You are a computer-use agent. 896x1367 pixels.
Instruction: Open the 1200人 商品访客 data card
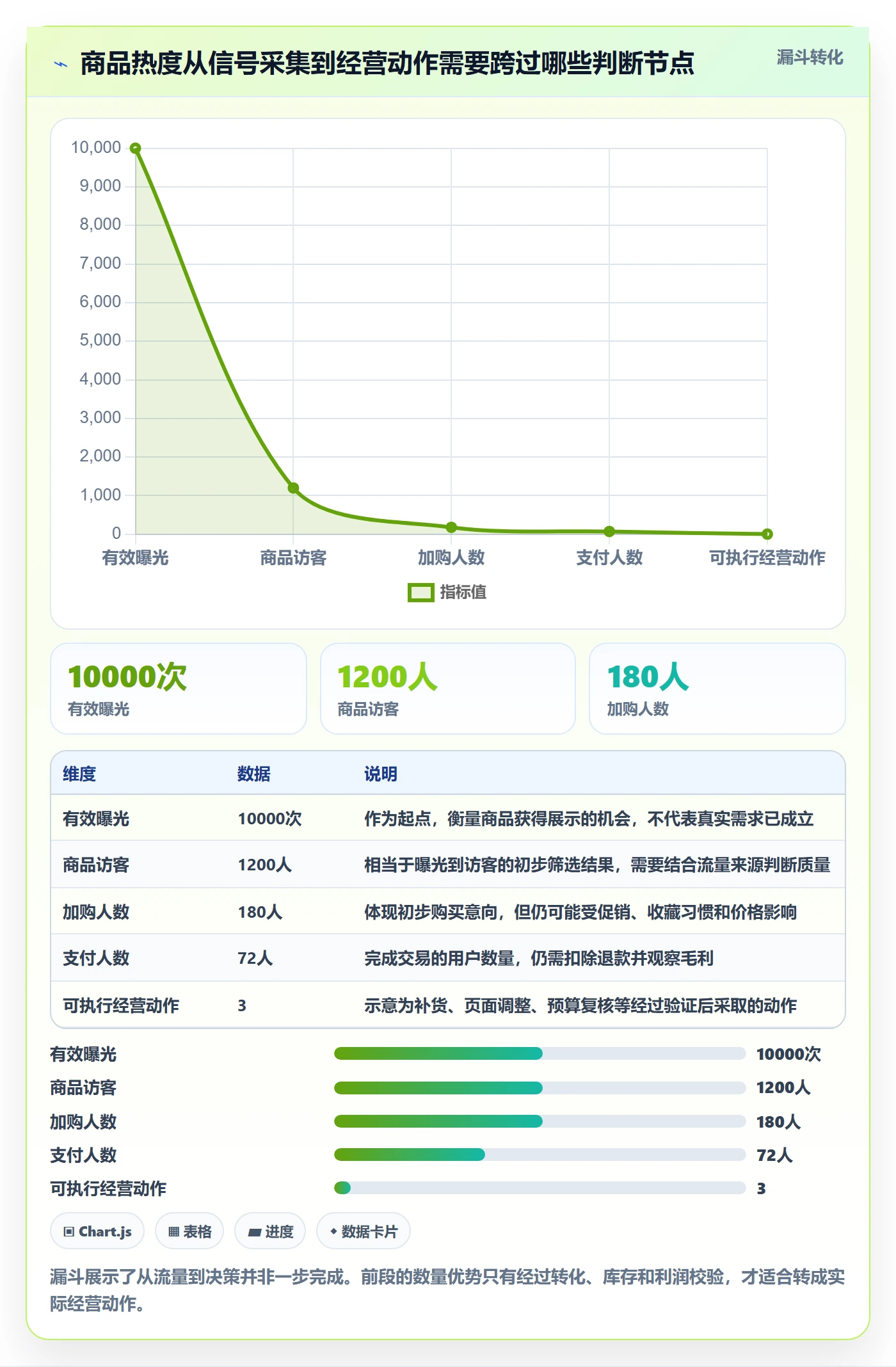click(448, 689)
